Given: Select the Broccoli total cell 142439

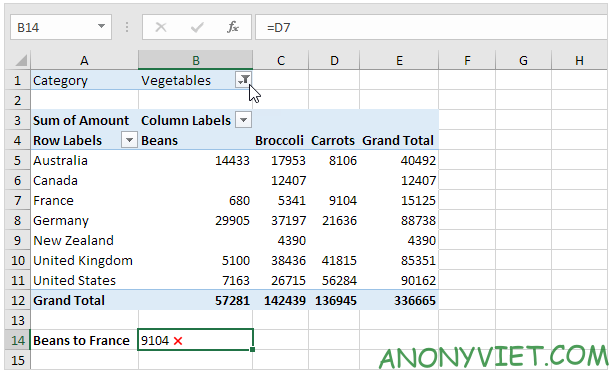Looking at the screenshot, I should (281, 300).
